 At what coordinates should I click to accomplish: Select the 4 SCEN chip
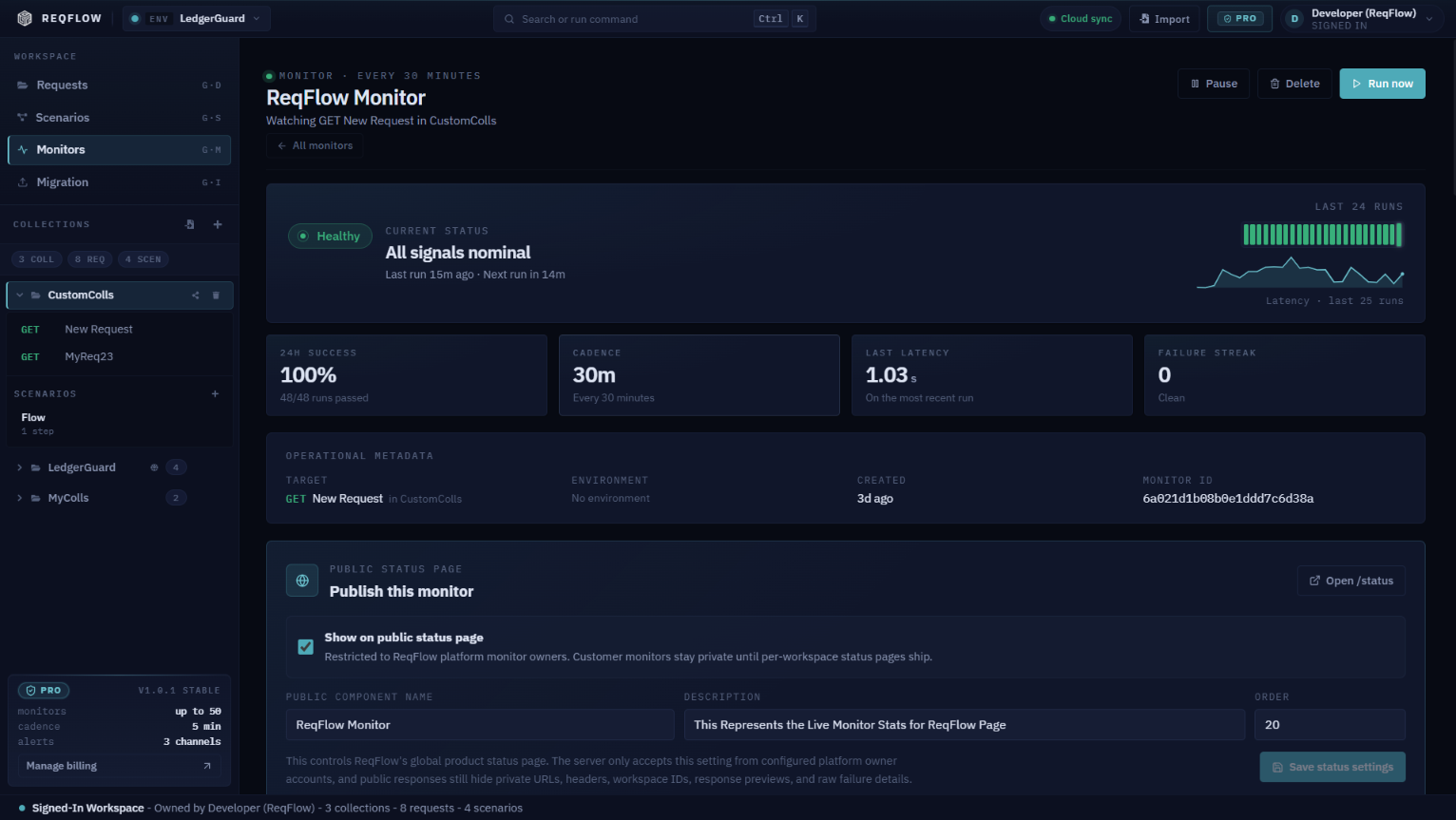pyautogui.click(x=144, y=259)
